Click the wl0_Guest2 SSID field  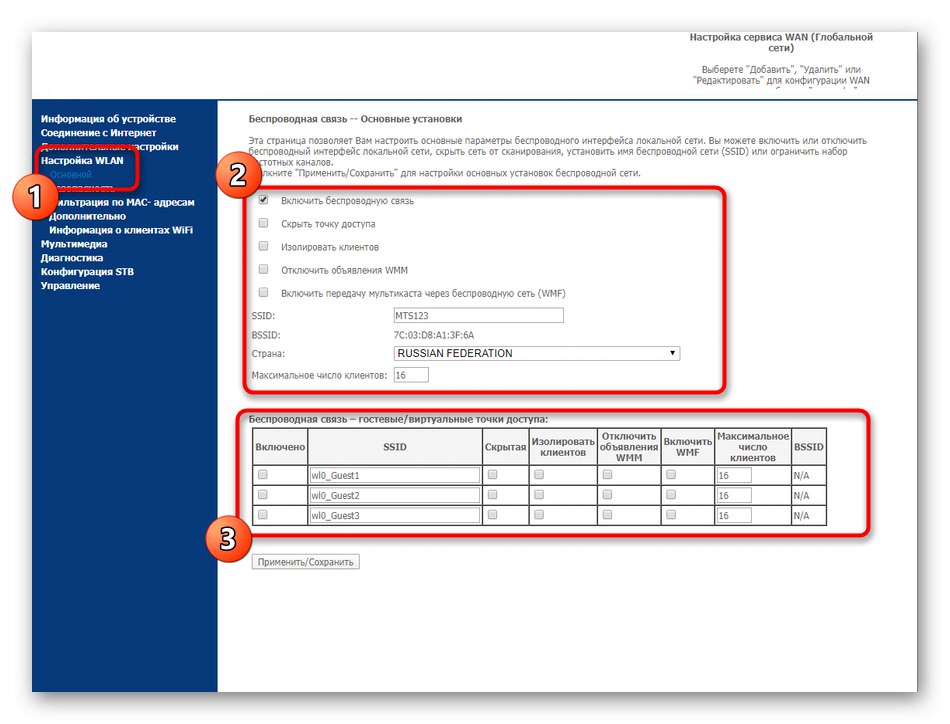[394, 496]
